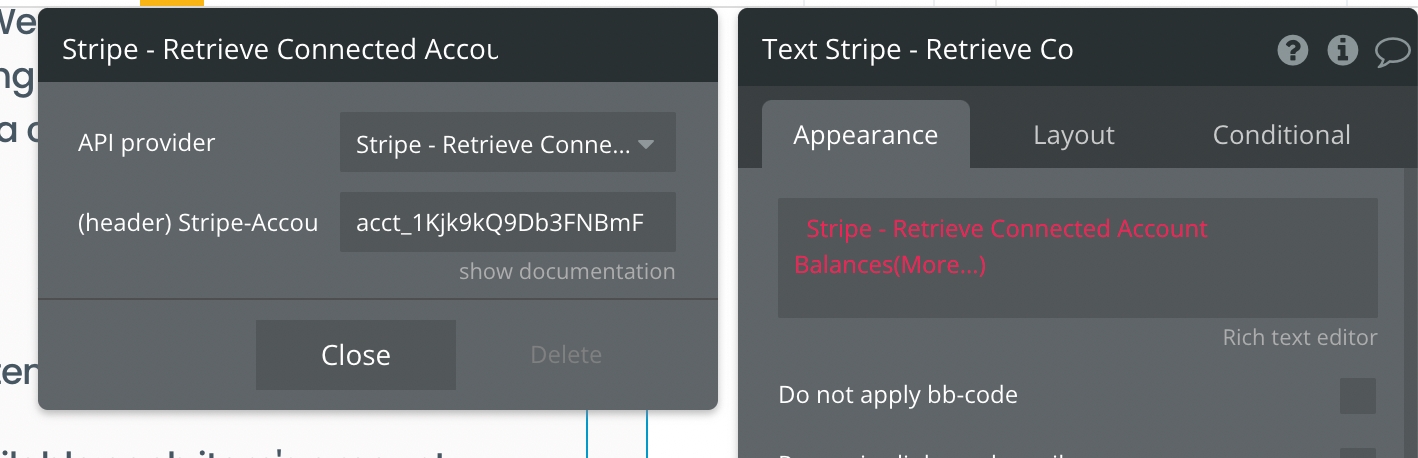Click the info icon in Text panel header

click(1342, 50)
